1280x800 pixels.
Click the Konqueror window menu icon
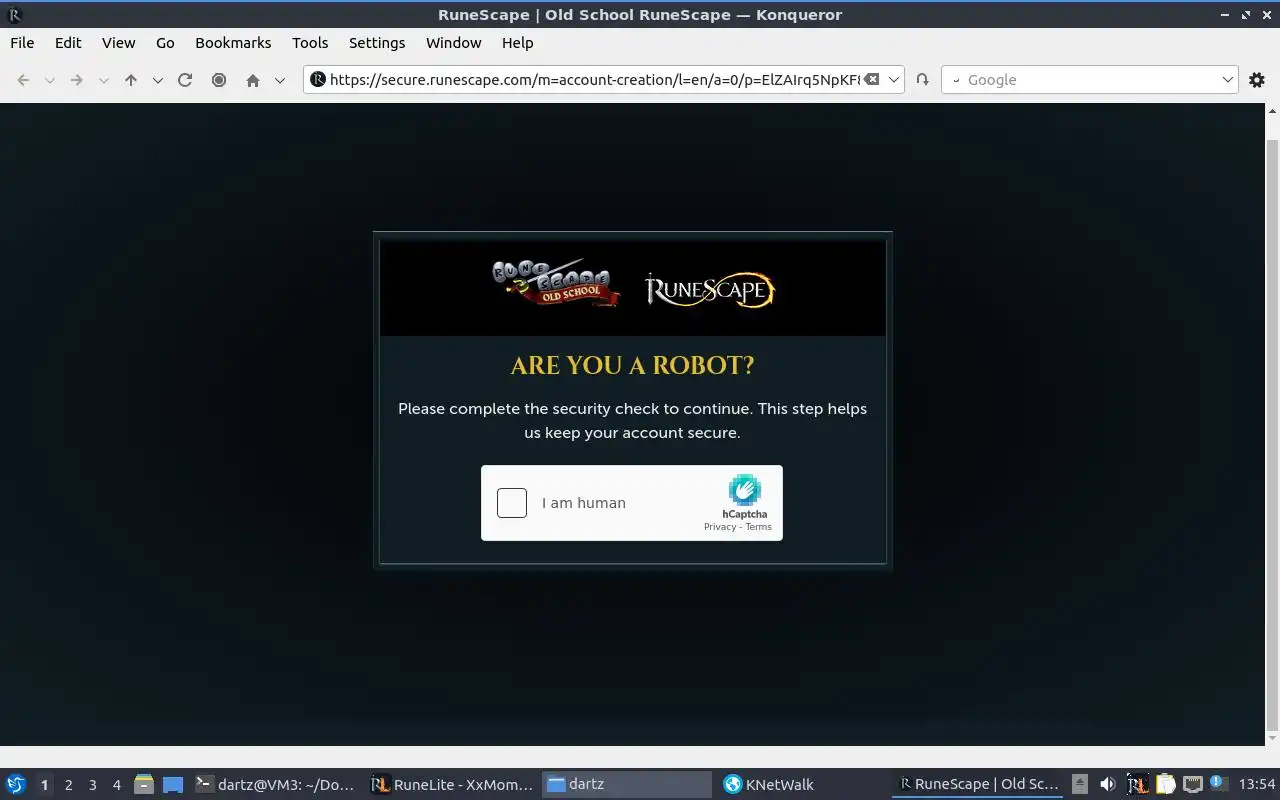click(14, 14)
